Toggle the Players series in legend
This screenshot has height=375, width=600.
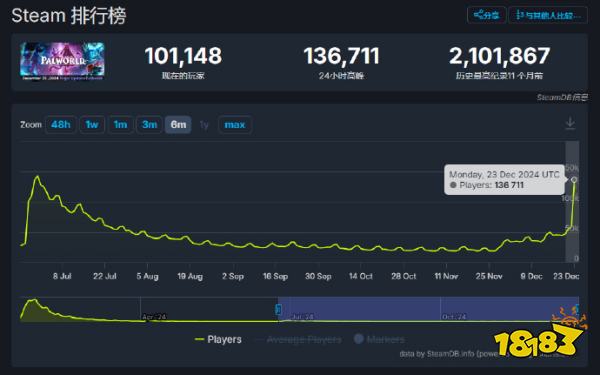[218, 339]
